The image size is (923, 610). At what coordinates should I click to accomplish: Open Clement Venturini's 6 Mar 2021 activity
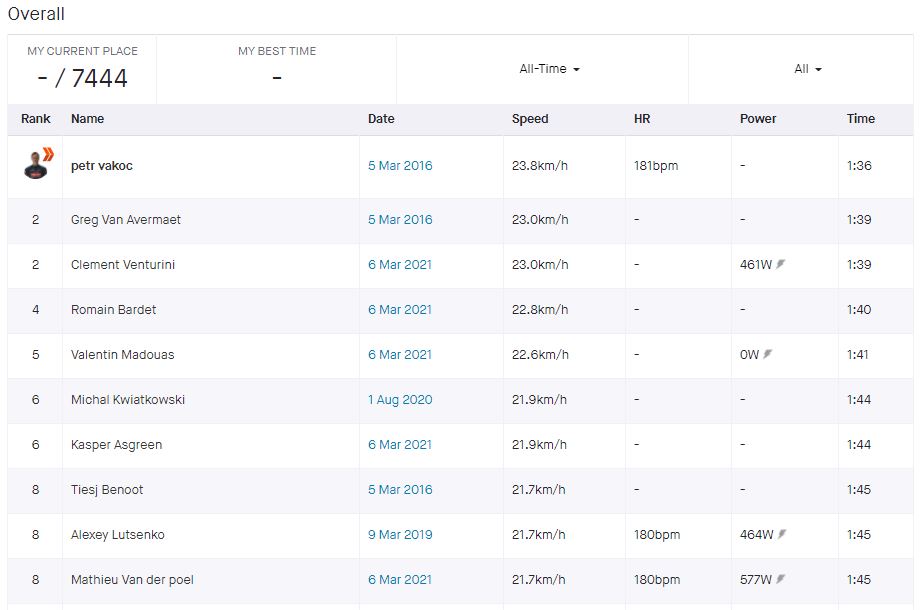[400, 264]
